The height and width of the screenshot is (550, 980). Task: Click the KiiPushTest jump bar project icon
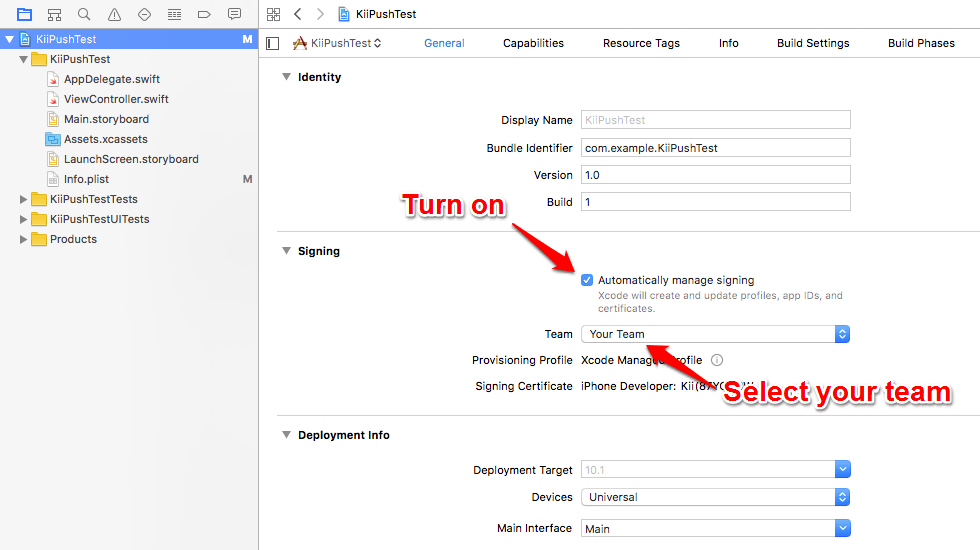(x=344, y=14)
